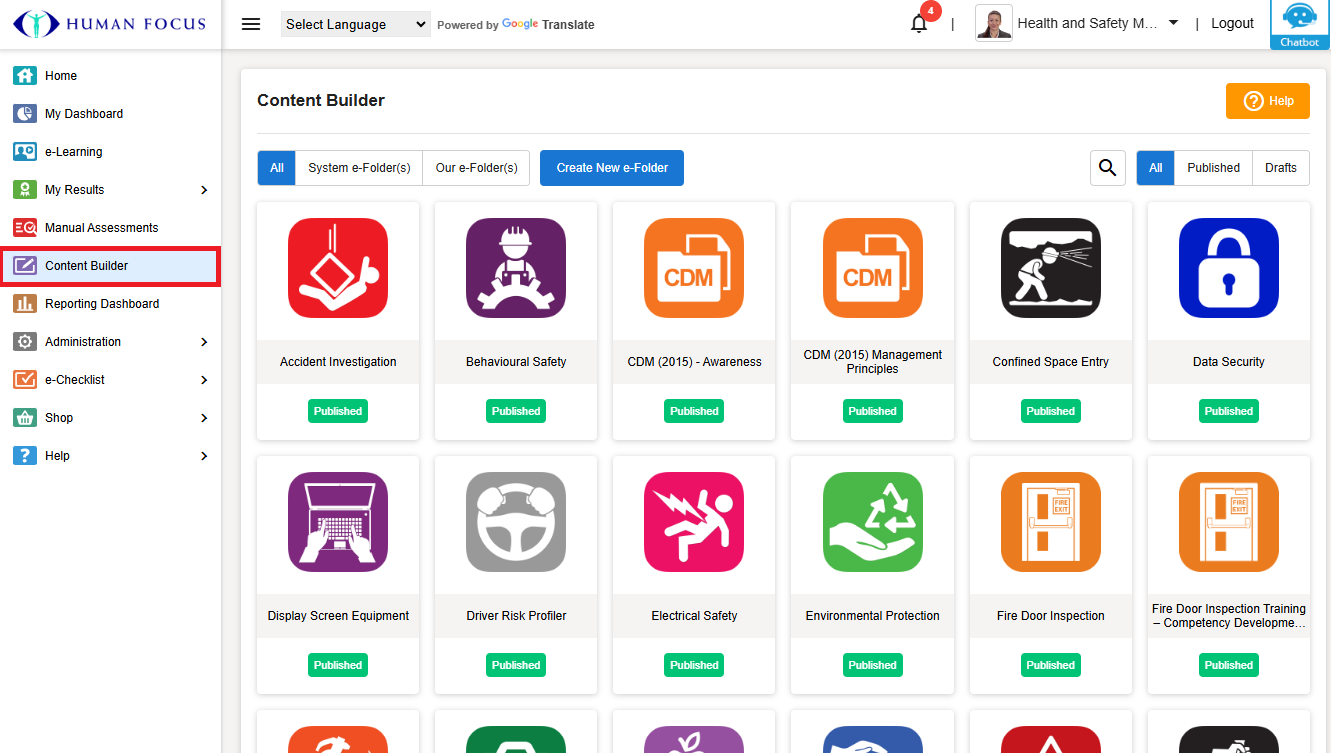The height and width of the screenshot is (753, 1331).
Task: Expand the My Results submenu
Action: coord(110,190)
